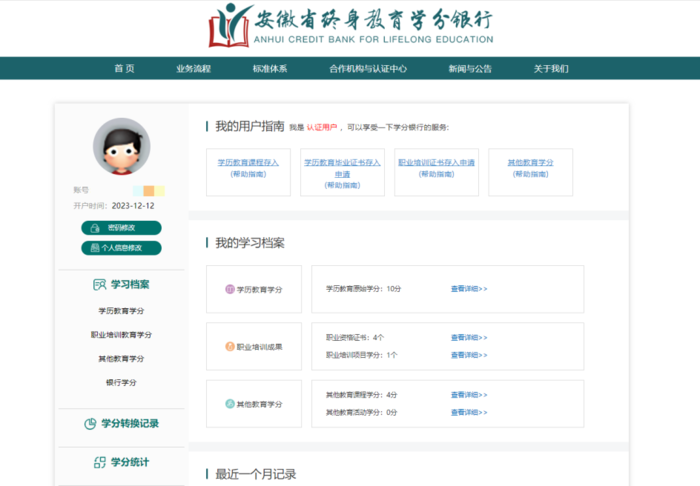
Task: Click the 职业培训成果 archive card
Action: 254,347
